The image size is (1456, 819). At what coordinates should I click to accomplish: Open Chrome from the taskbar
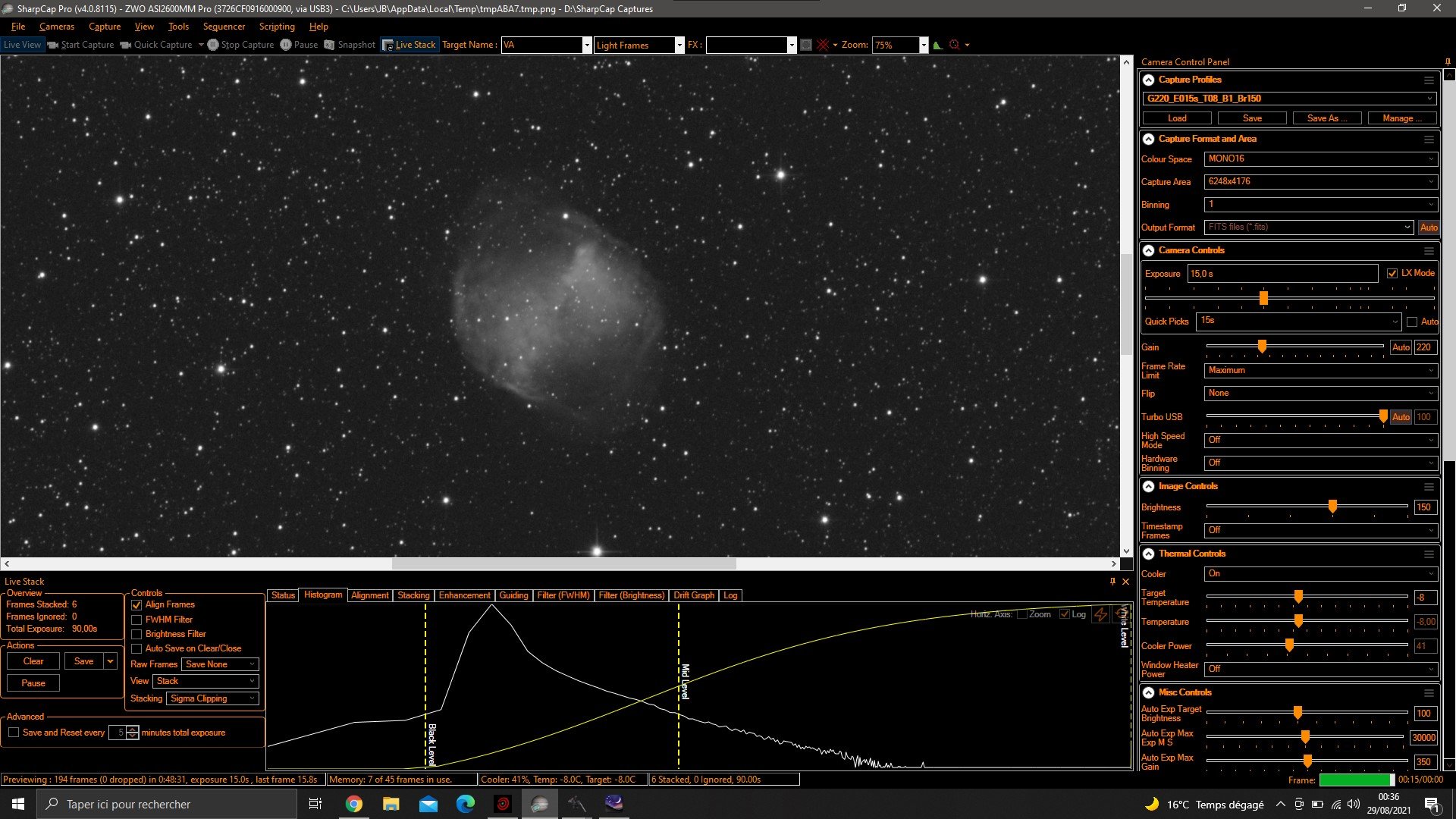pos(353,804)
